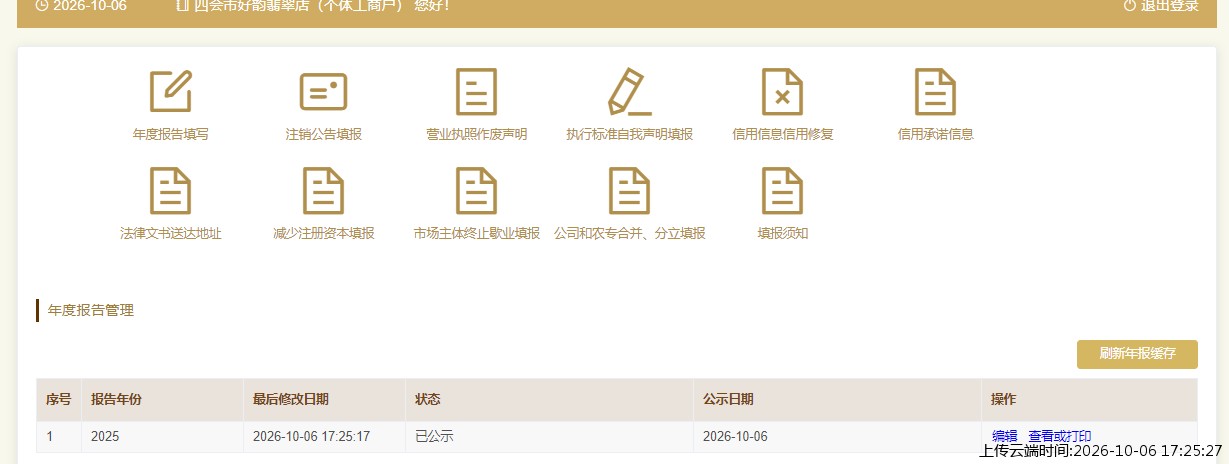Click 查看或打印 for the 2025 report
Image resolution: width=1229 pixels, height=464 pixels.
pos(1059,436)
